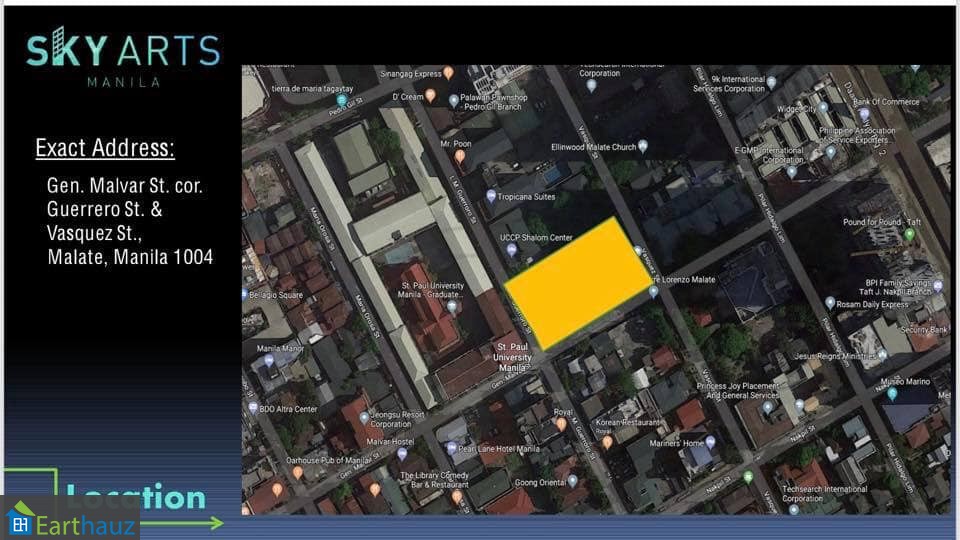Screen dimensions: 960x540
Task: Click the 'Location' slide title
Action: click(x=136, y=497)
